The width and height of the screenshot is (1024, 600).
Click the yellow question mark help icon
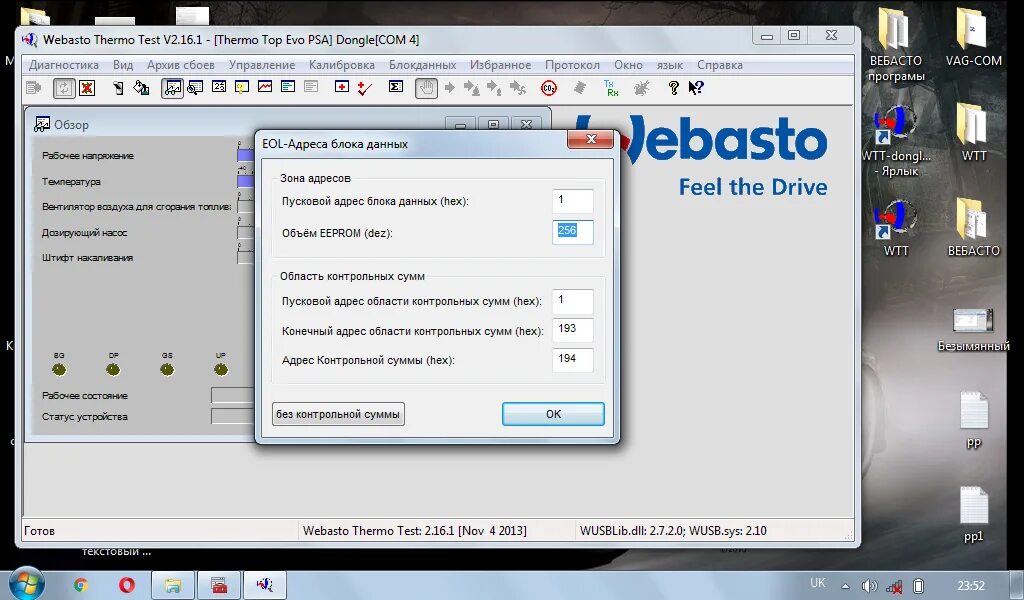pos(673,87)
